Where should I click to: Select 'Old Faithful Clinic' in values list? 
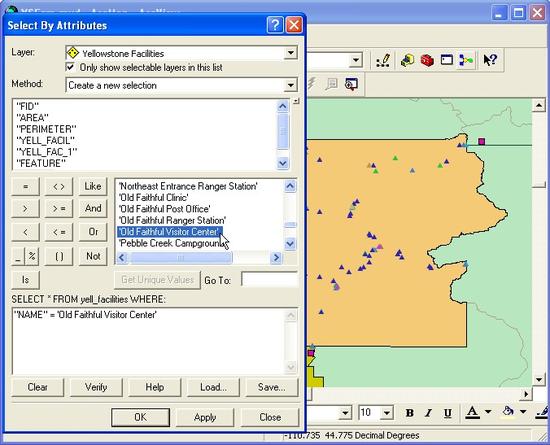click(153, 197)
